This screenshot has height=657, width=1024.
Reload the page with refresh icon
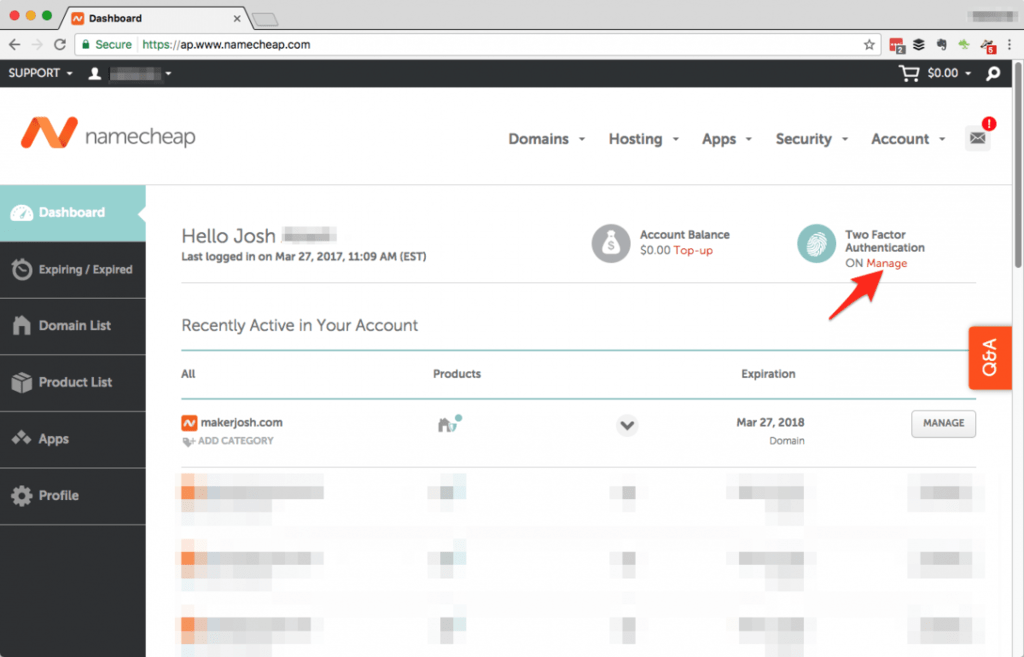click(x=60, y=44)
